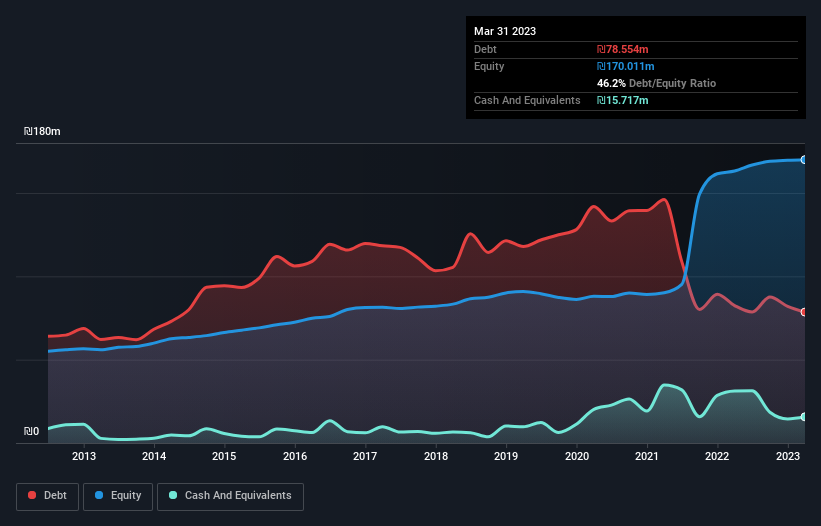
Task: Toggle the Debt series legend button
Action: (48, 496)
